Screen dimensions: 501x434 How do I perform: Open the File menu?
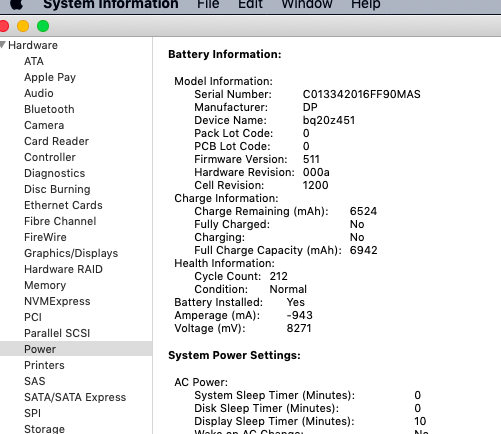pyautogui.click(x=208, y=5)
